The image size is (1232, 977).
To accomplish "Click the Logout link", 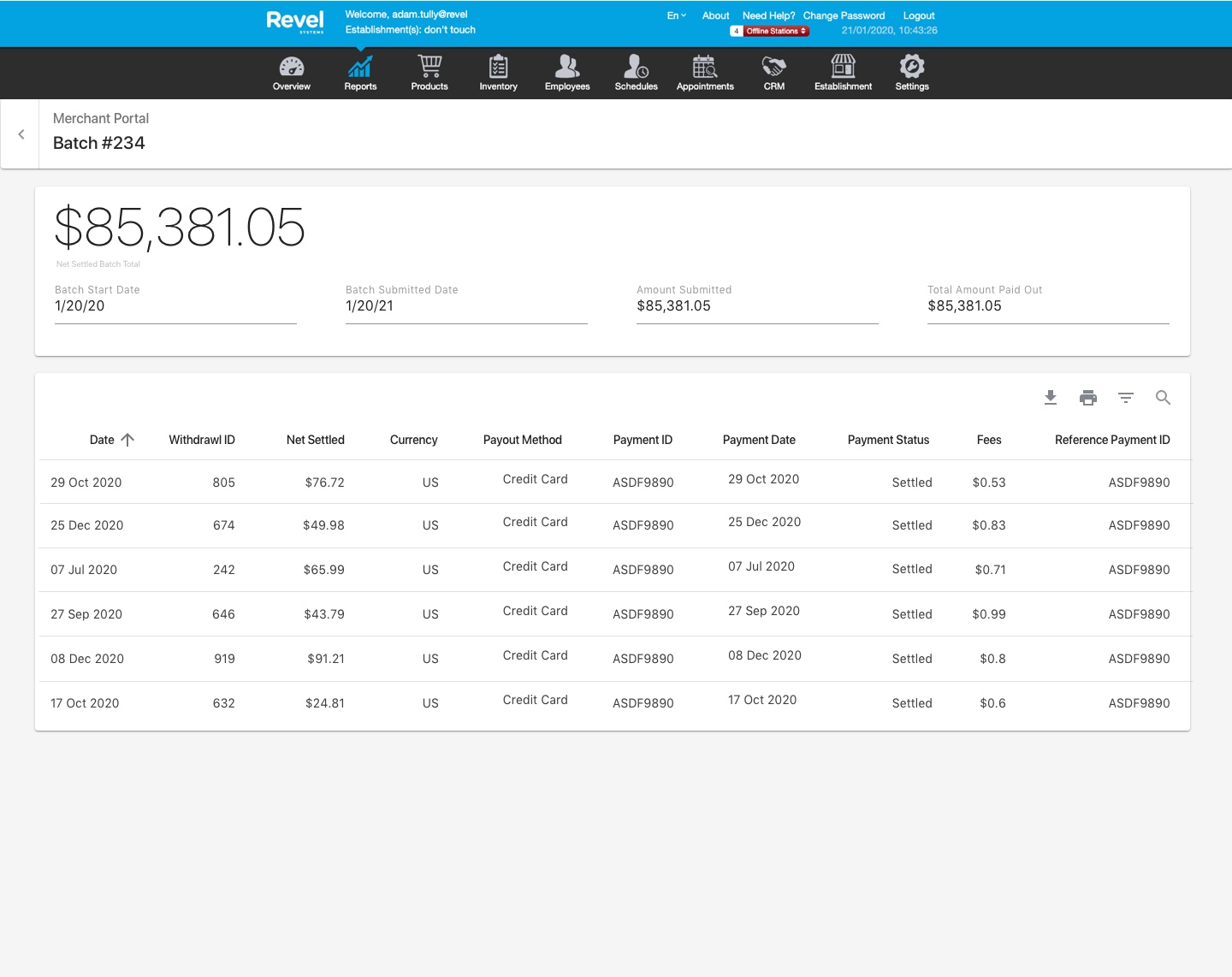I will click(x=919, y=15).
